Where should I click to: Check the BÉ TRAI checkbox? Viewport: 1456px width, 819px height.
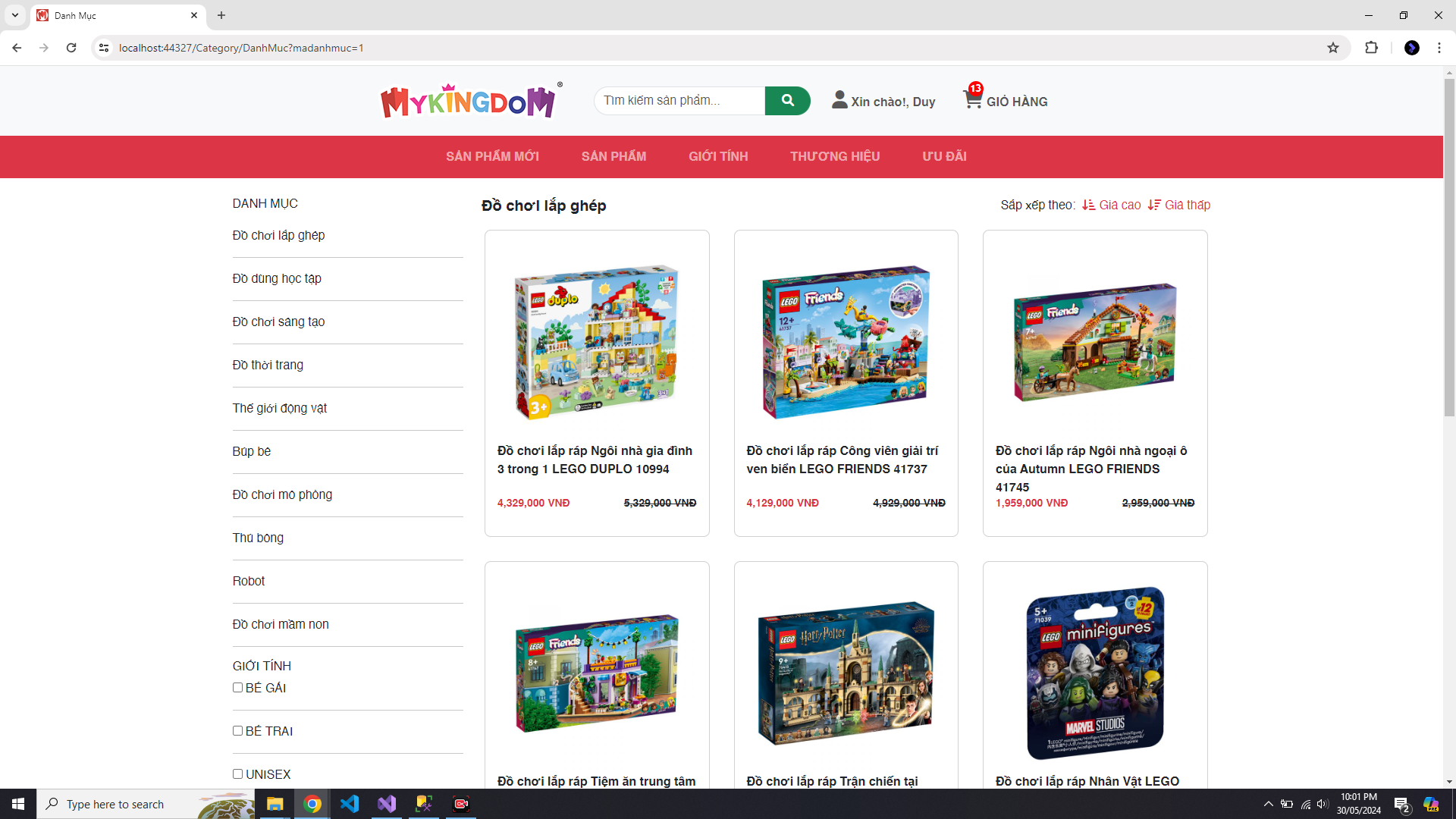pos(237,731)
